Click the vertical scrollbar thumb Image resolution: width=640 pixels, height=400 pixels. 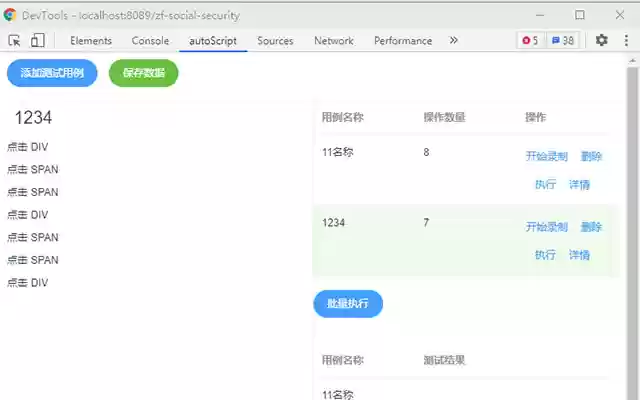[632, 233]
